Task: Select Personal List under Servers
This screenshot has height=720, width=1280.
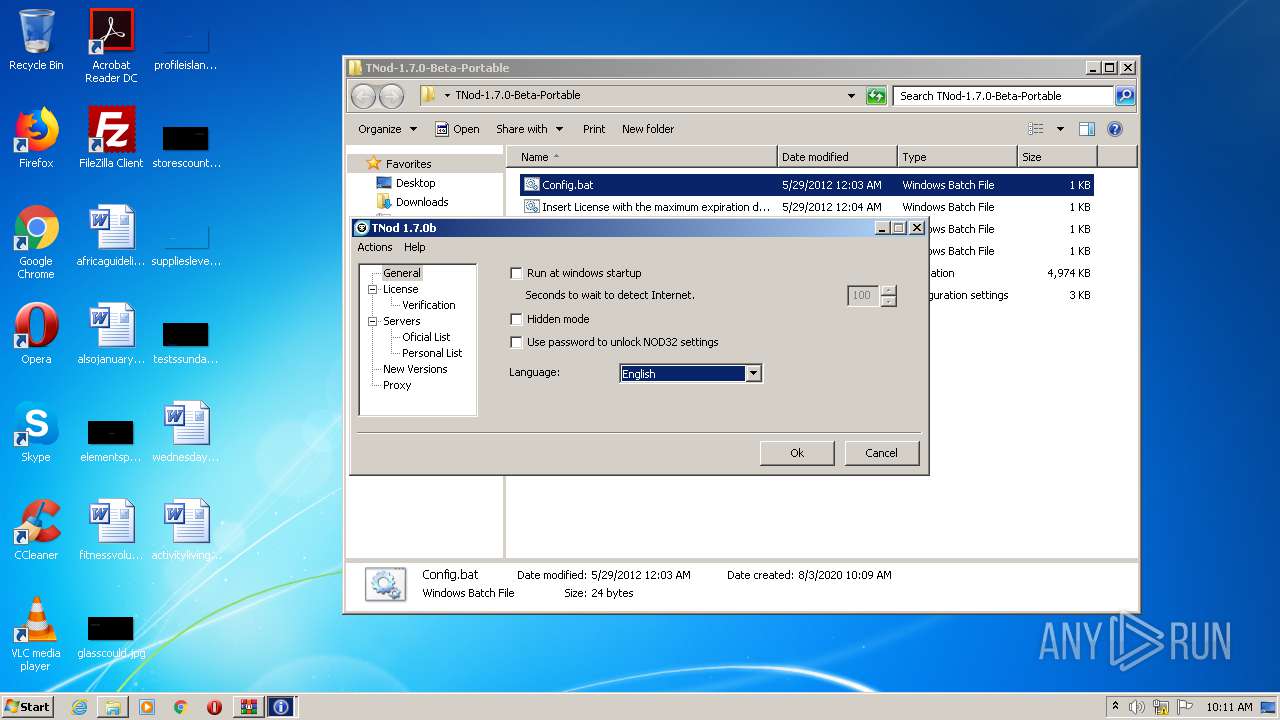Action: click(432, 353)
